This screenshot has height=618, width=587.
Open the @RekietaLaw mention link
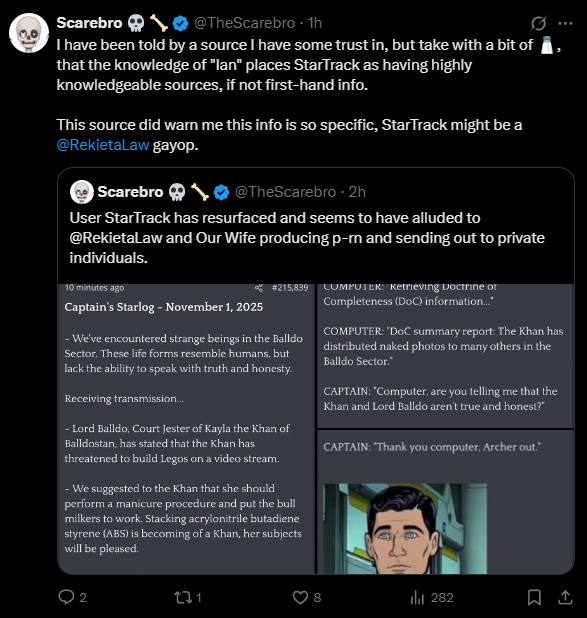click(103, 145)
